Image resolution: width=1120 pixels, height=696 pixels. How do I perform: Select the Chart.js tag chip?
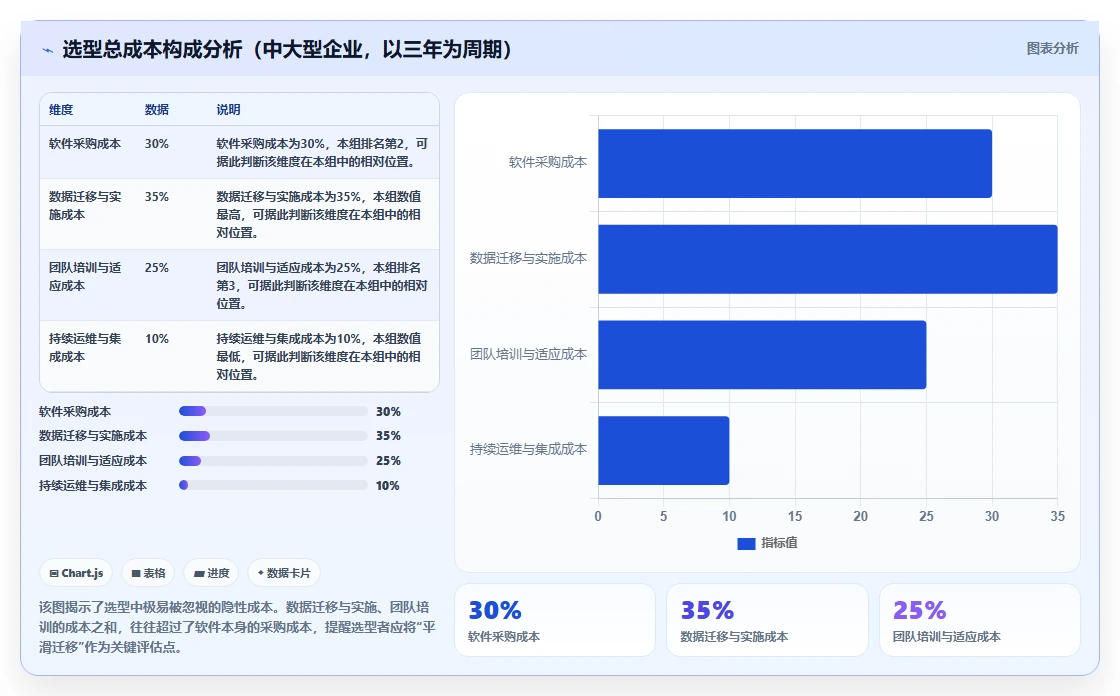[x=76, y=573]
